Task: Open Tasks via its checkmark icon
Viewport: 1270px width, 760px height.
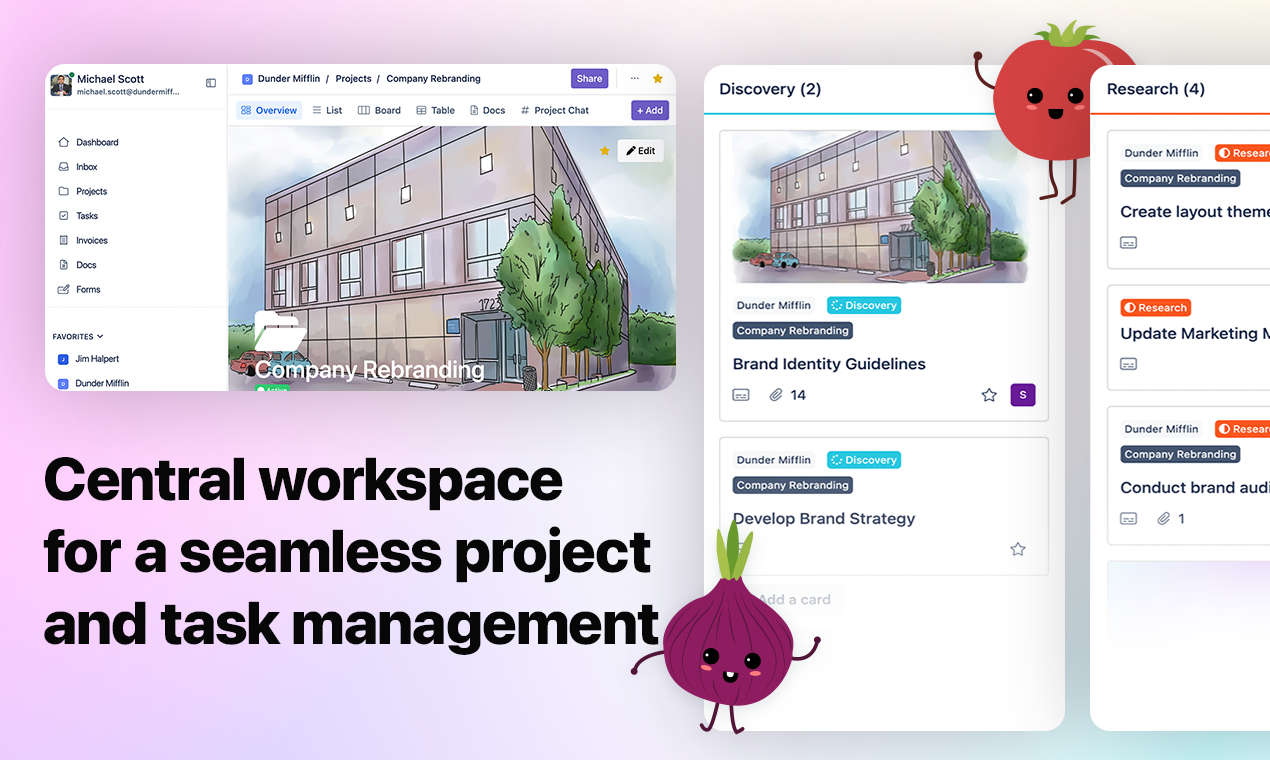Action: pos(64,216)
